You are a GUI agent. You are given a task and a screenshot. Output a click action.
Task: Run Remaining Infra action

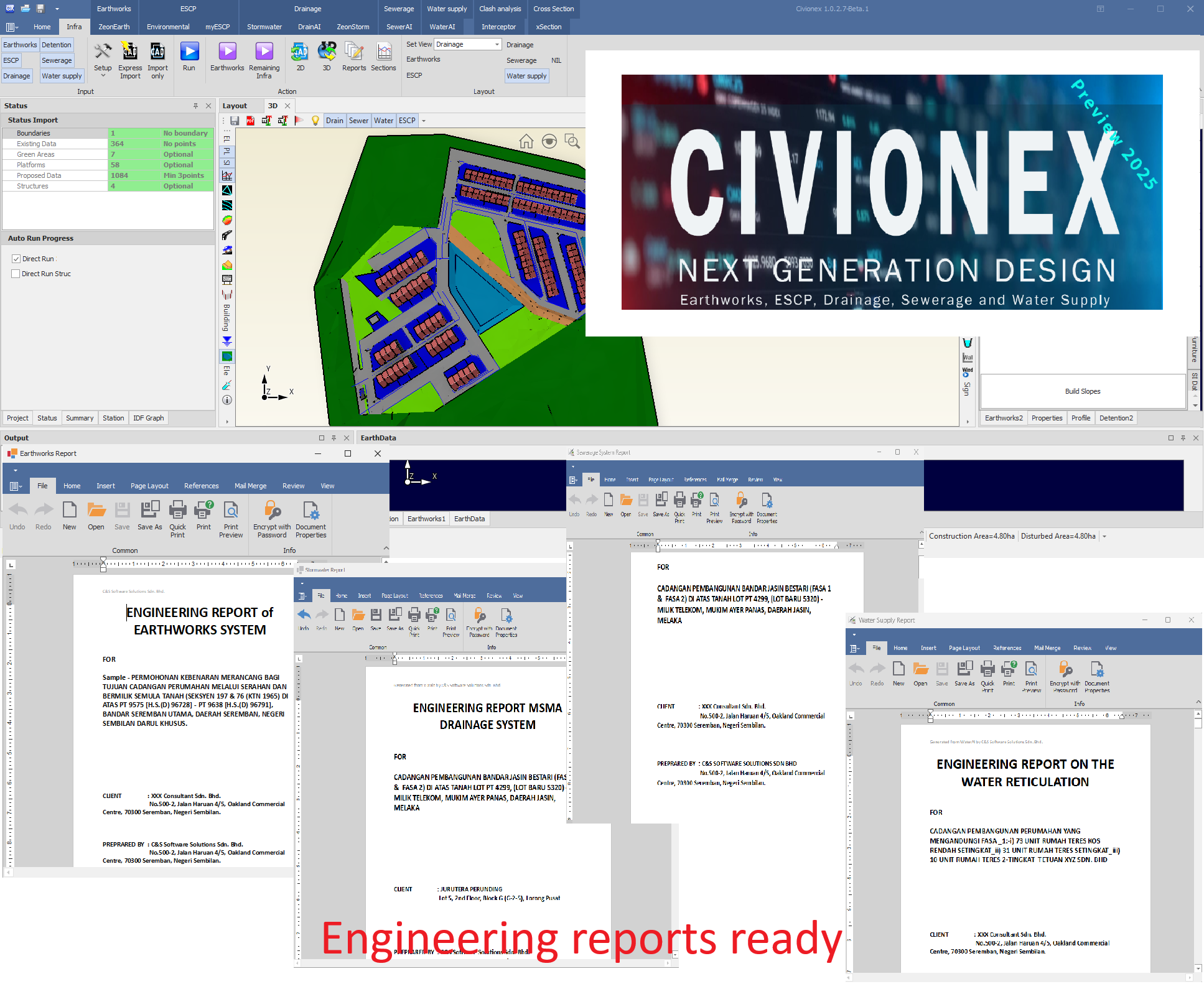tap(264, 60)
